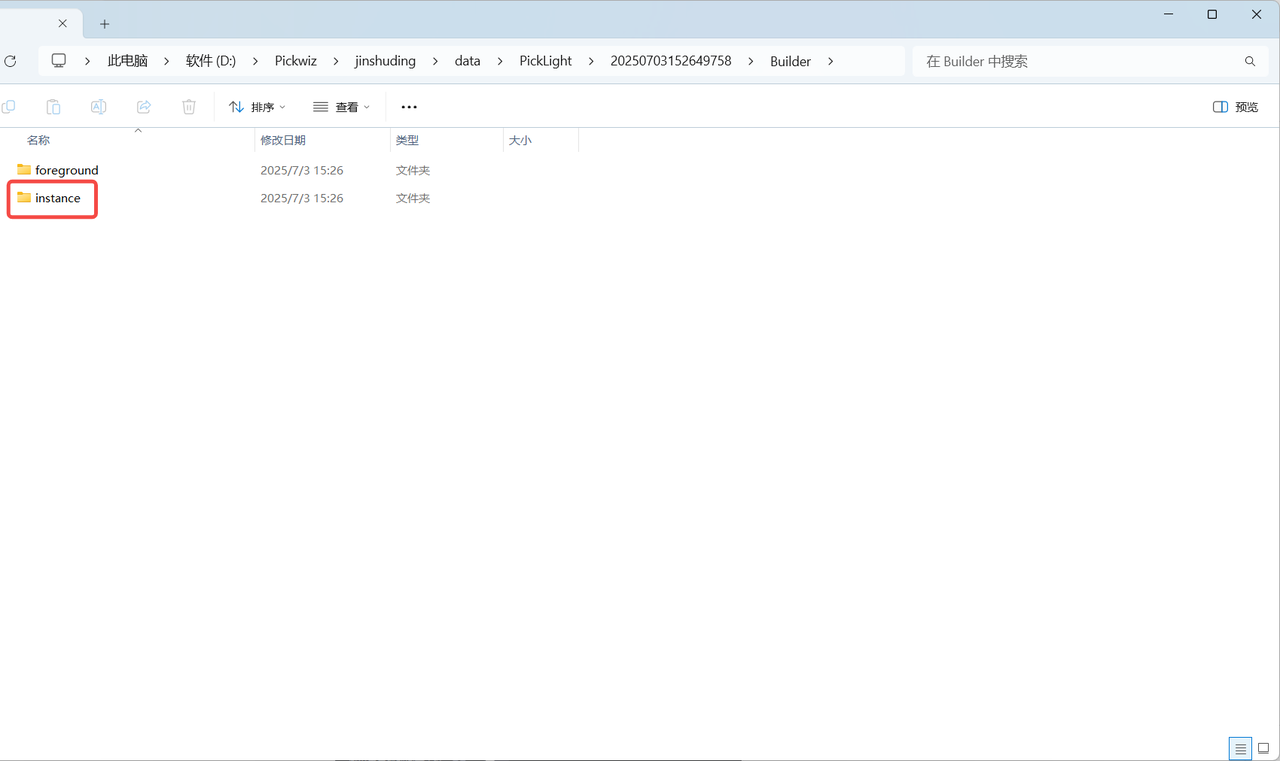Click the search magnifier icon
Viewport: 1280px width, 761px height.
(1250, 61)
